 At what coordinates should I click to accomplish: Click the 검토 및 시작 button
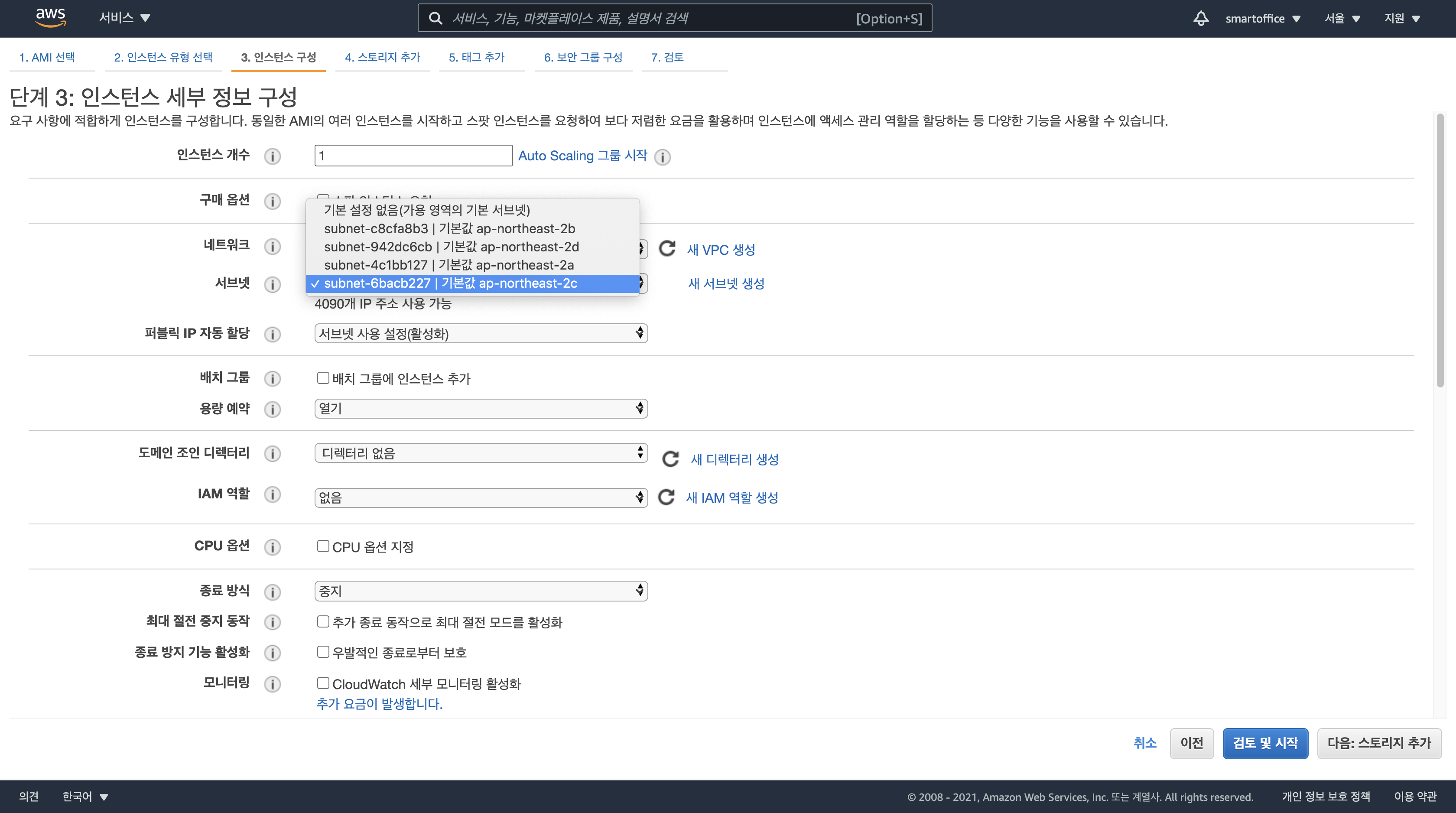coord(1265,743)
